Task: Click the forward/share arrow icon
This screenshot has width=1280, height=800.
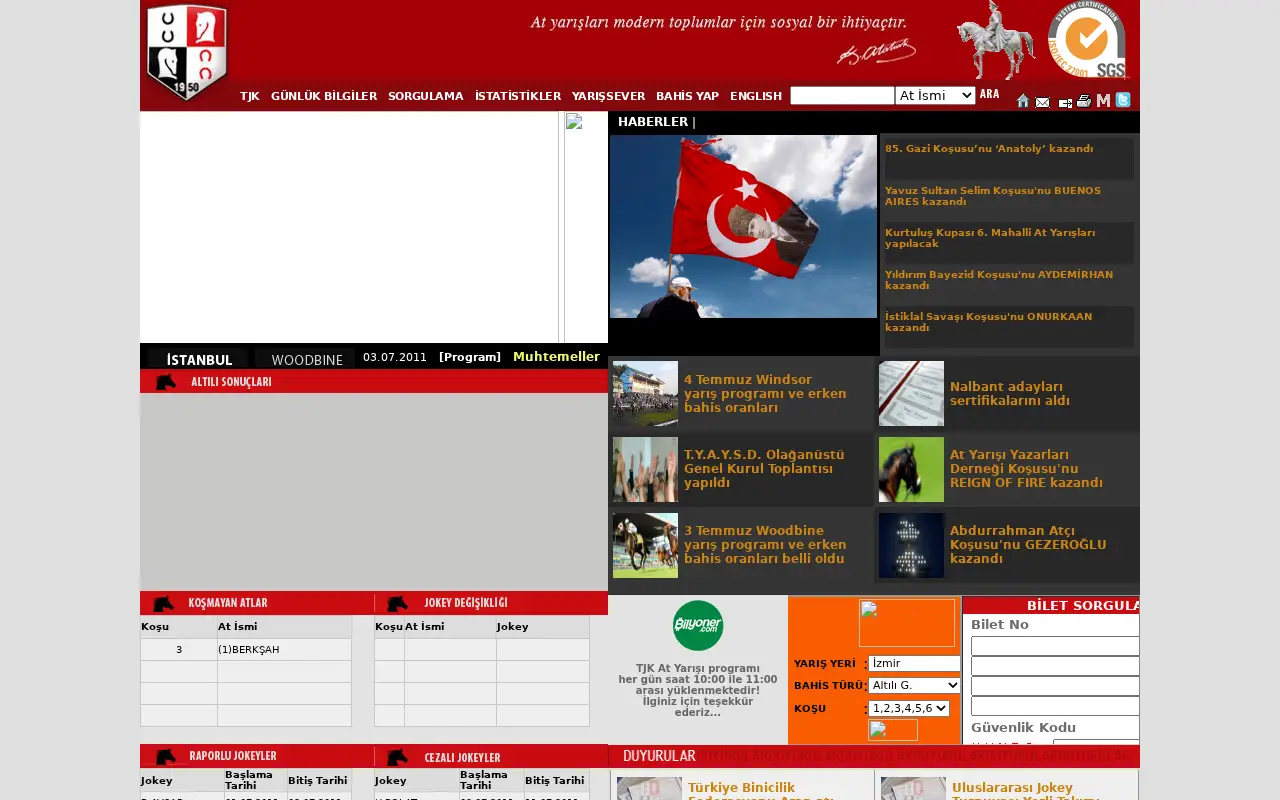Action: (1065, 102)
